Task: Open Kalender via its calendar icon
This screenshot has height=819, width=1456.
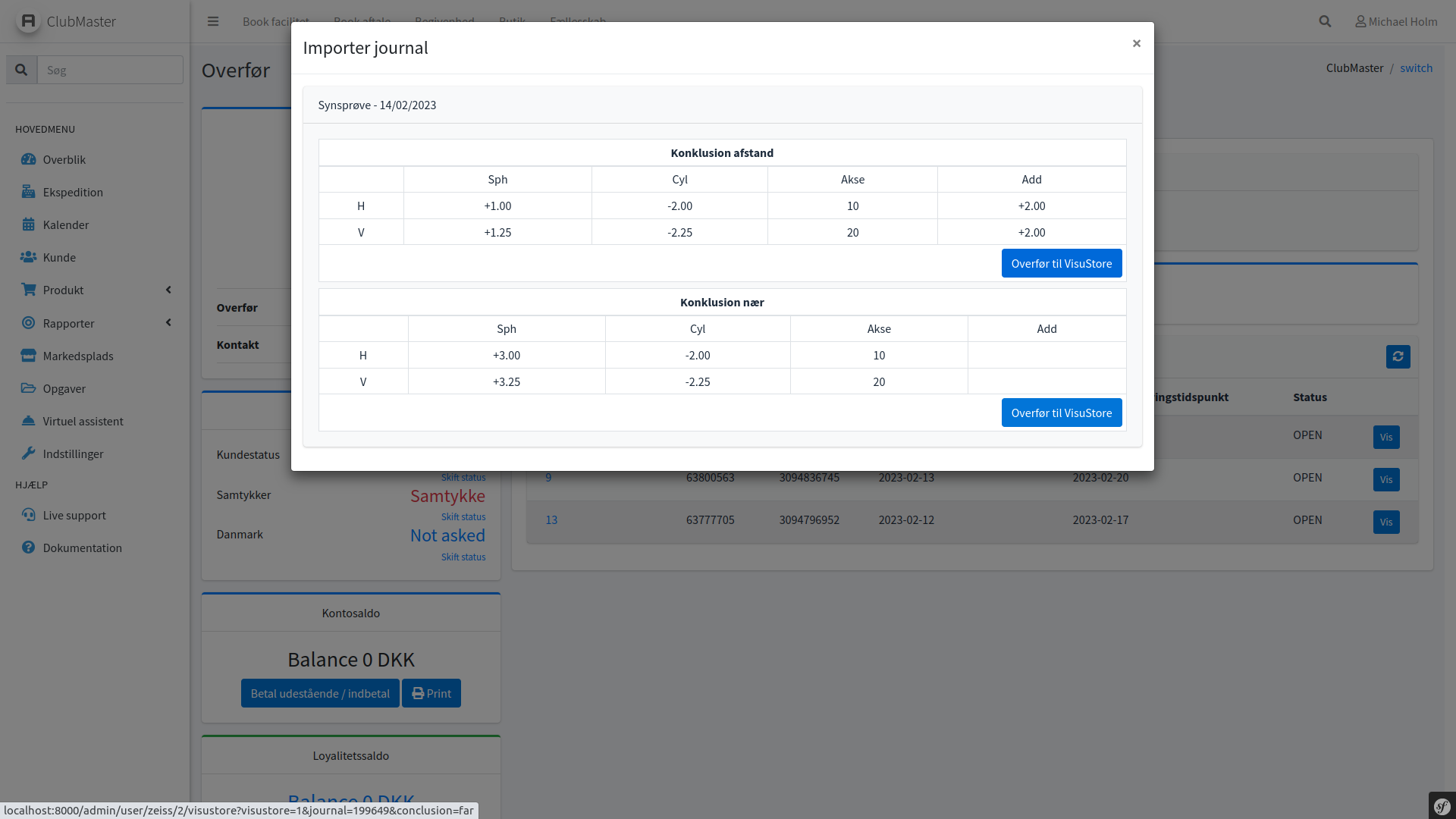Action: pos(28,224)
